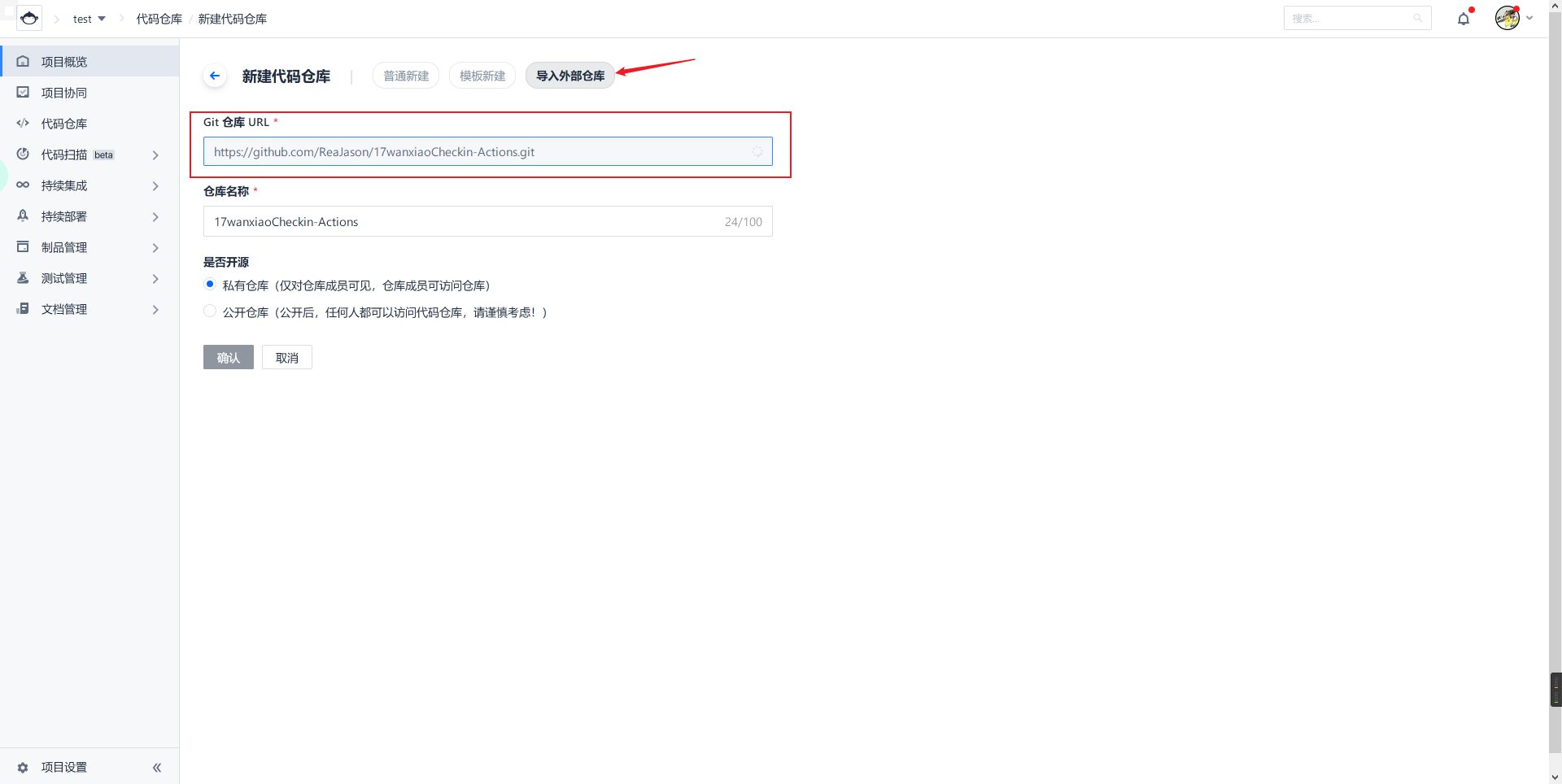Open the notification bell

pyautogui.click(x=1464, y=19)
